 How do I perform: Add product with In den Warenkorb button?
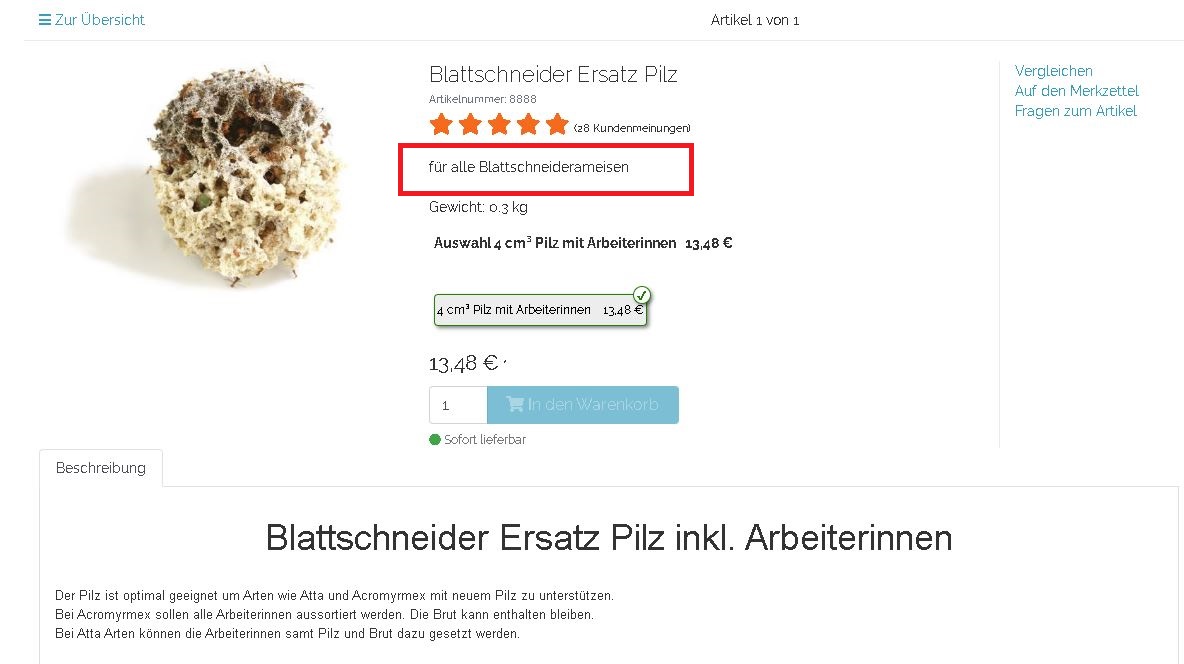point(583,405)
